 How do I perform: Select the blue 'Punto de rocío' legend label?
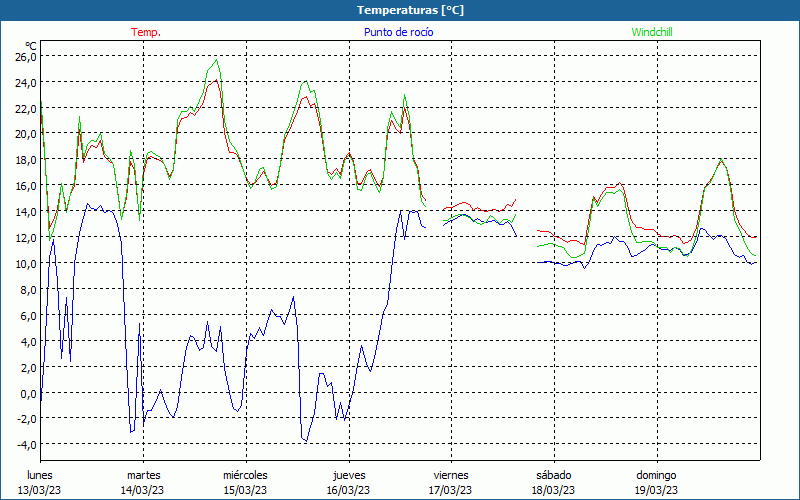click(398, 32)
